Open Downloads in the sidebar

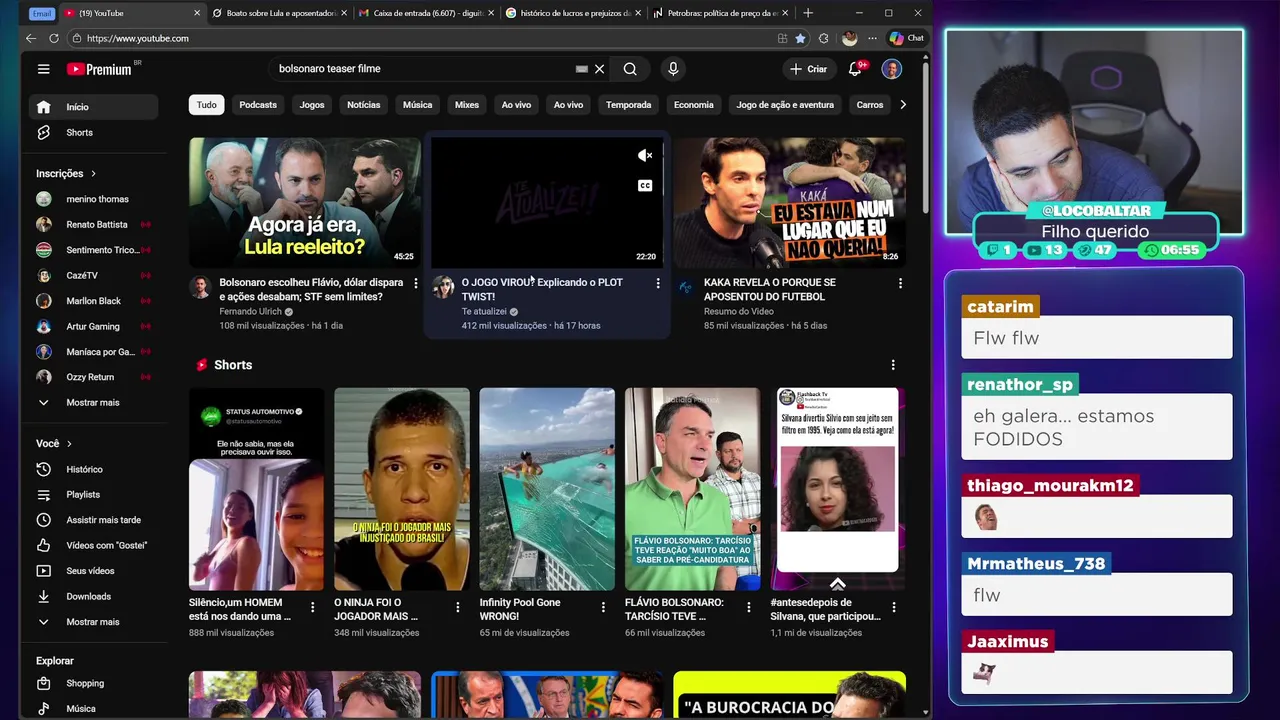92,596
